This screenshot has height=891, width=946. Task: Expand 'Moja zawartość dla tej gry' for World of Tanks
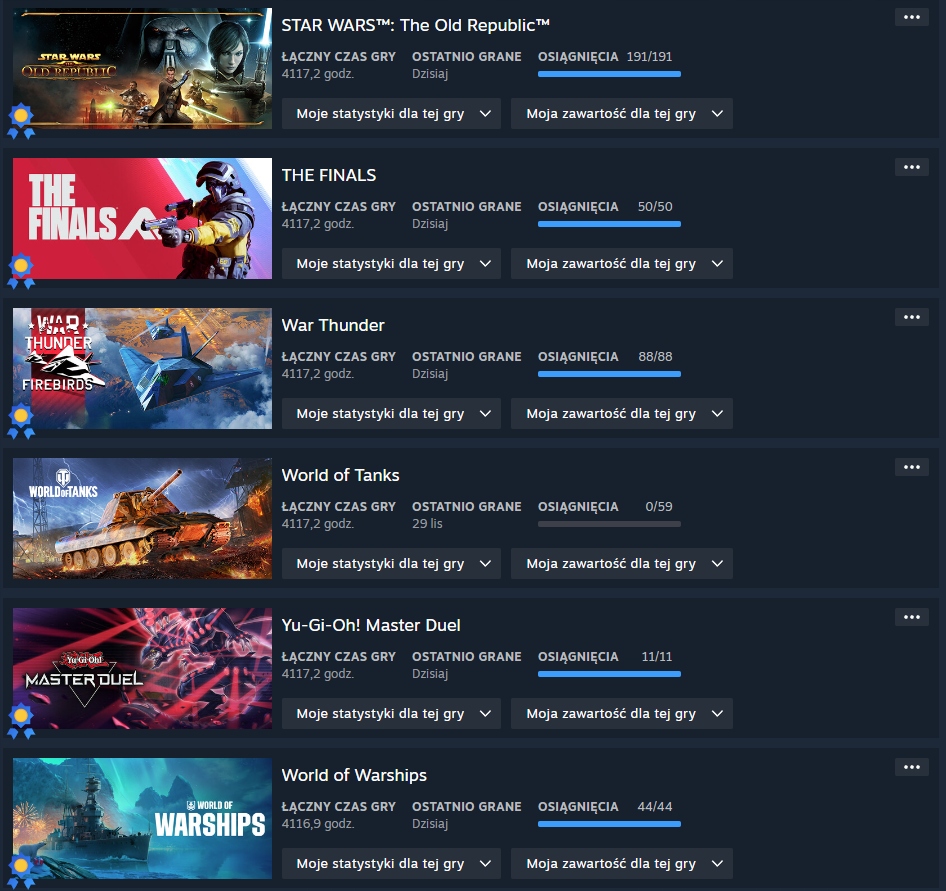click(x=621, y=563)
